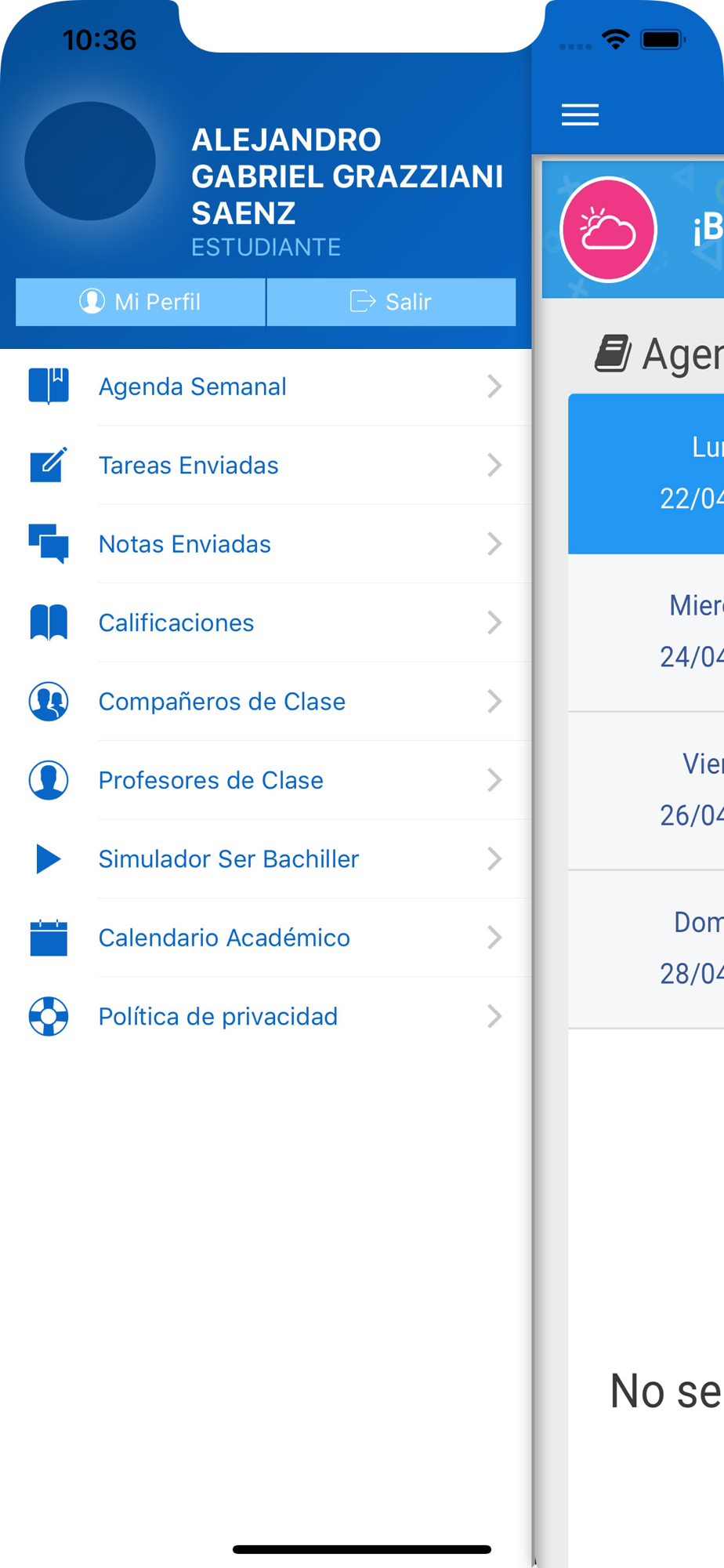Tap the Tareas Enviadas pencil icon

49,465
